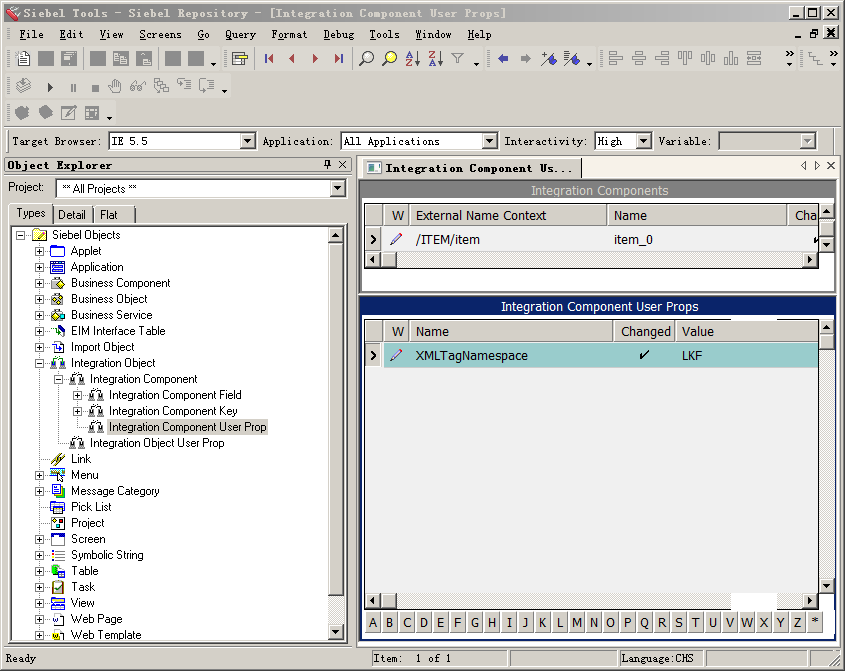Click the Object List Editor toolbar icon
The height and width of the screenshot is (671, 845).
coord(239,58)
